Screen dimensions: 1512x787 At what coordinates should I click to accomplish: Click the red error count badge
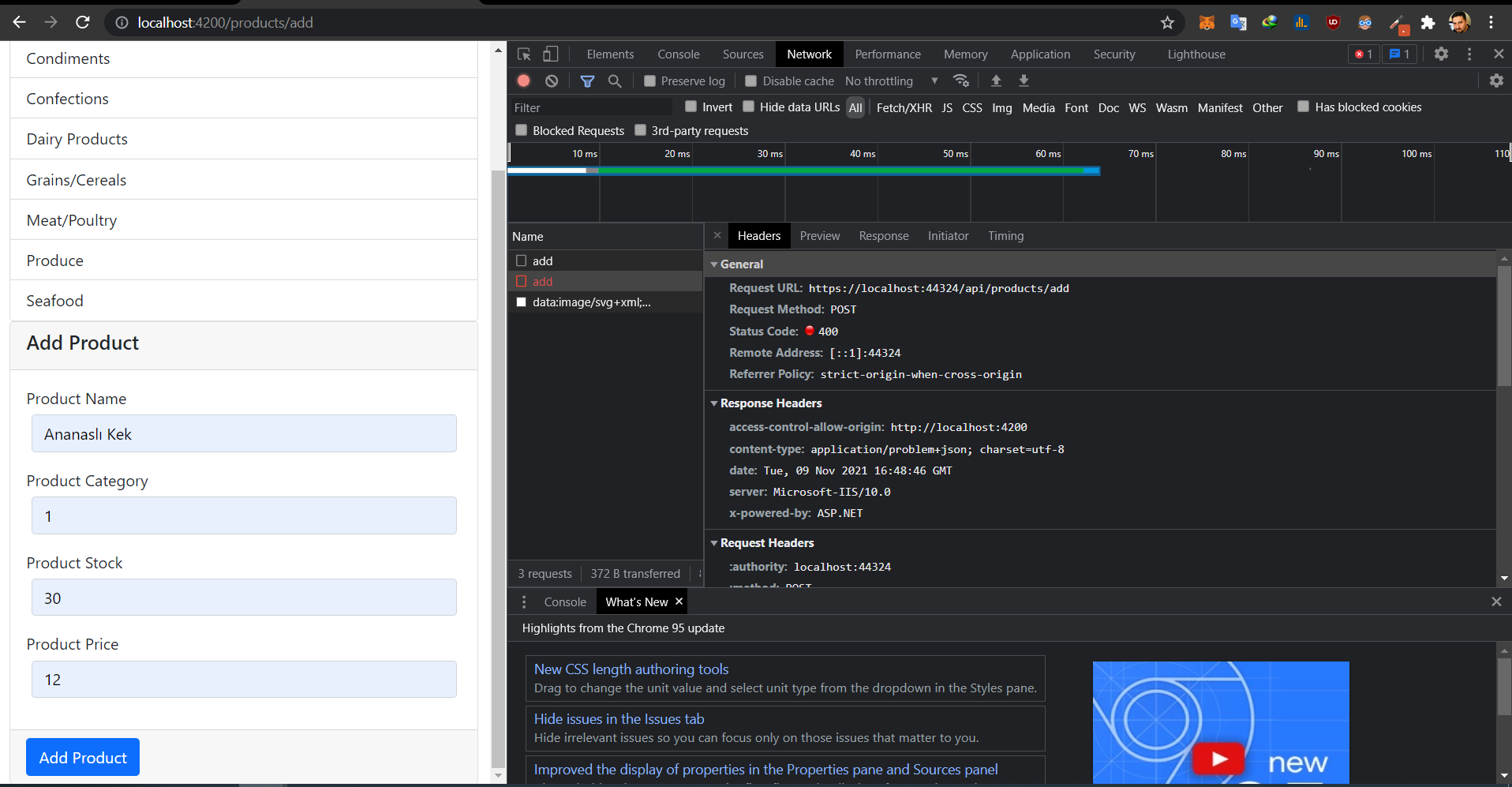point(1364,54)
